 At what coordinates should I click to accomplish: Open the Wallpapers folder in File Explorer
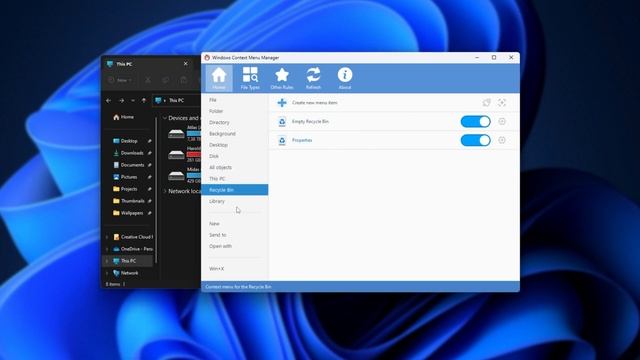pos(128,213)
